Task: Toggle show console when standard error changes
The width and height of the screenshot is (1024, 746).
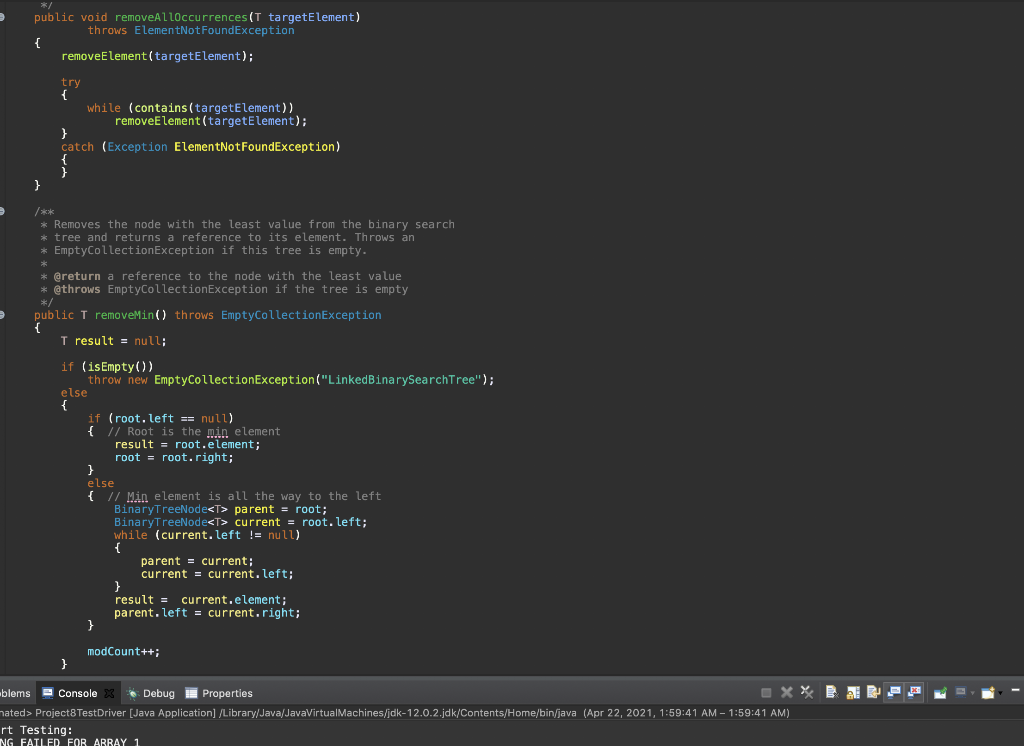Action: point(914,692)
